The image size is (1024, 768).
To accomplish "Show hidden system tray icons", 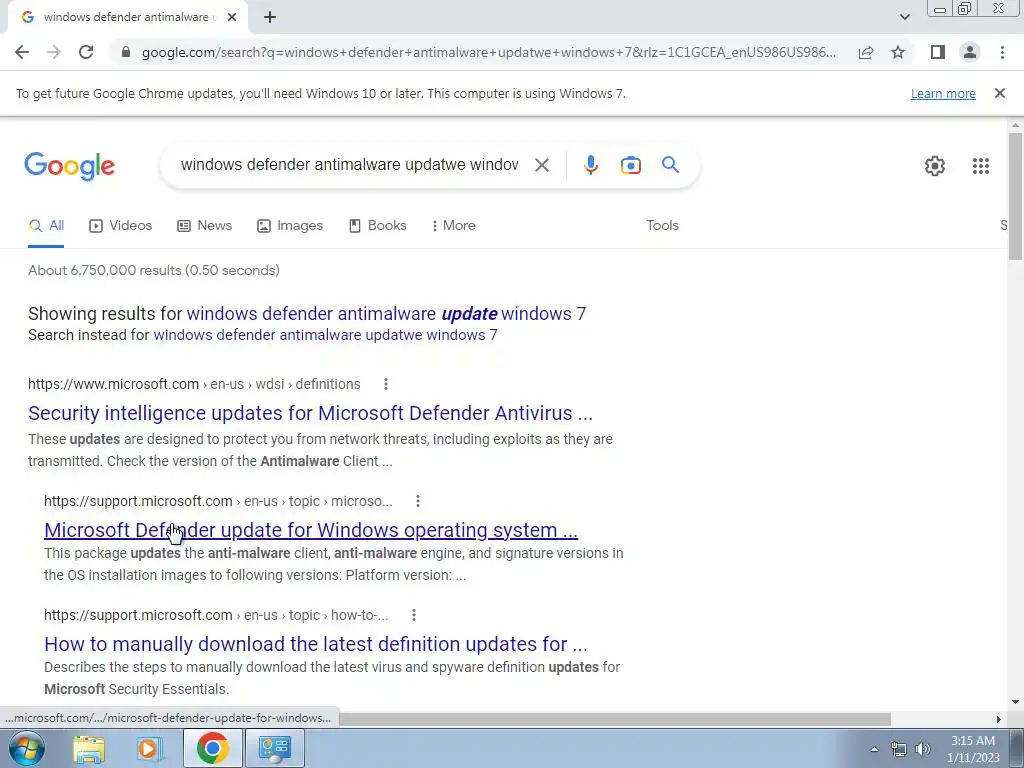I will coord(874,749).
